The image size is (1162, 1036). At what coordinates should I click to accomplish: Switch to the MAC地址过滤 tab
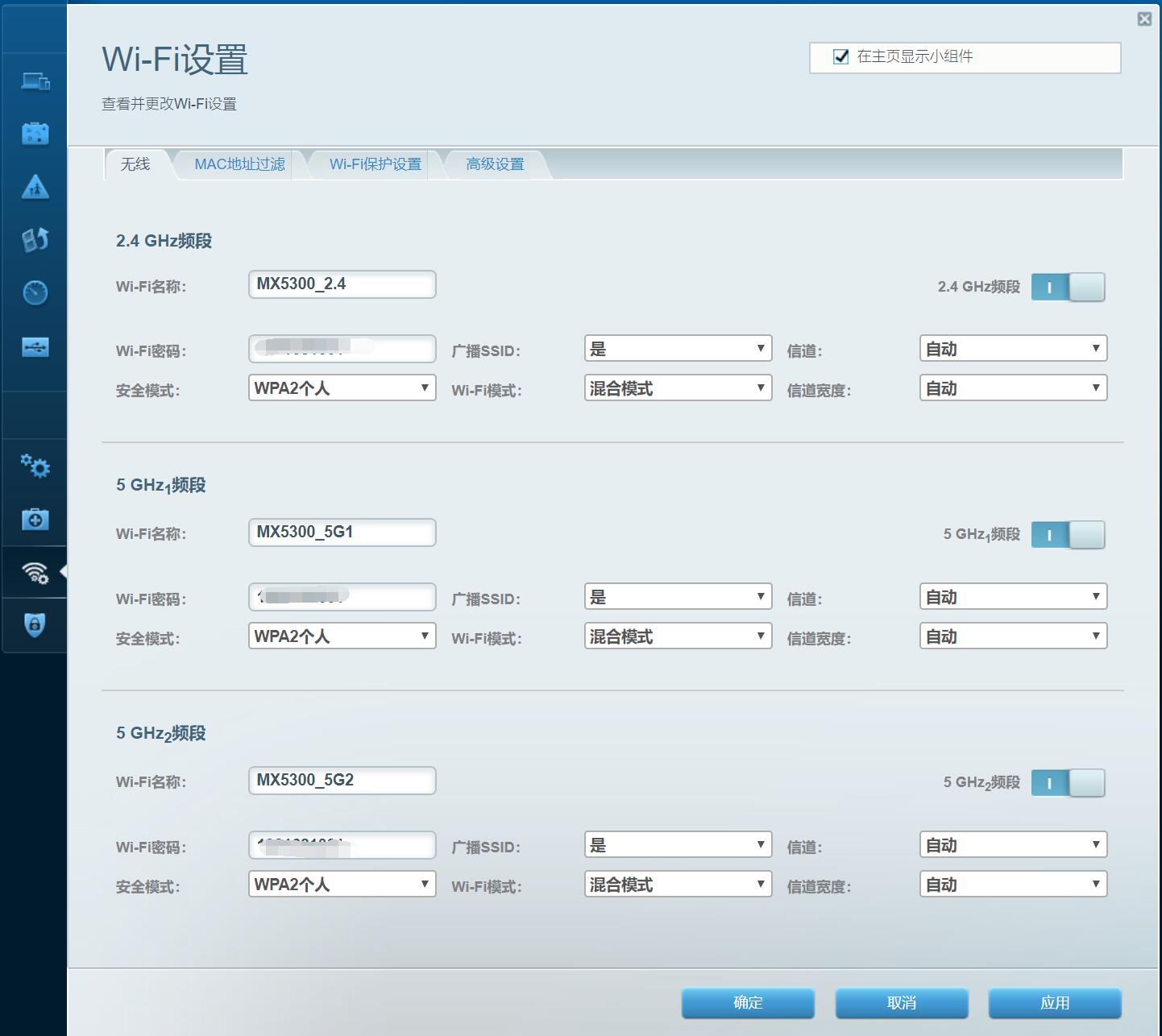click(x=240, y=164)
